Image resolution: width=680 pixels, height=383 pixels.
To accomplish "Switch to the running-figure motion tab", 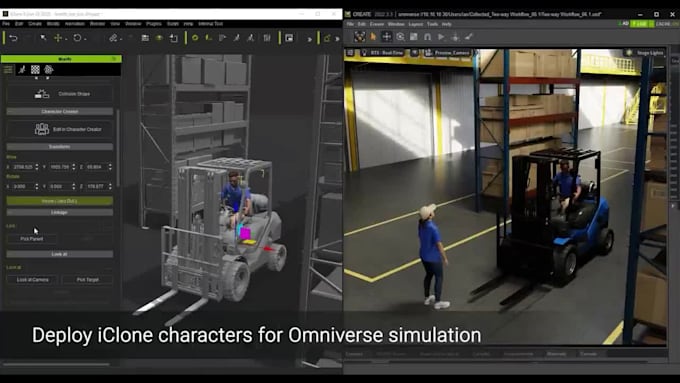I will (x=22, y=69).
